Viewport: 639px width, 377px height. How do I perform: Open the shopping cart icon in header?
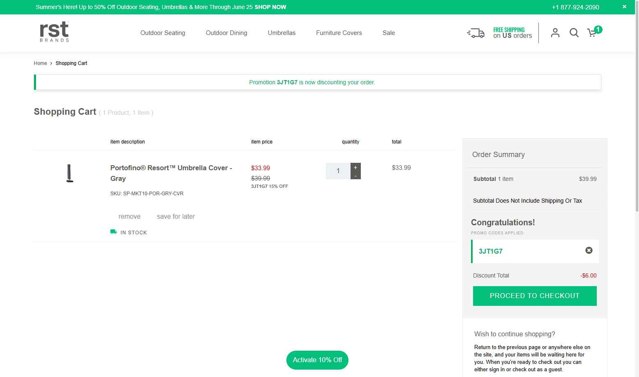tap(594, 32)
